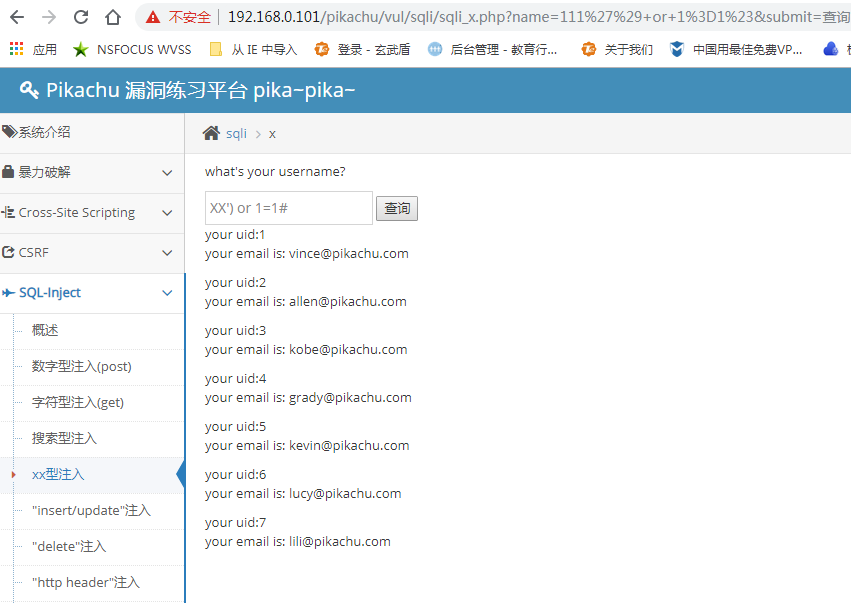Click share icon beside CSRF

click(8, 252)
